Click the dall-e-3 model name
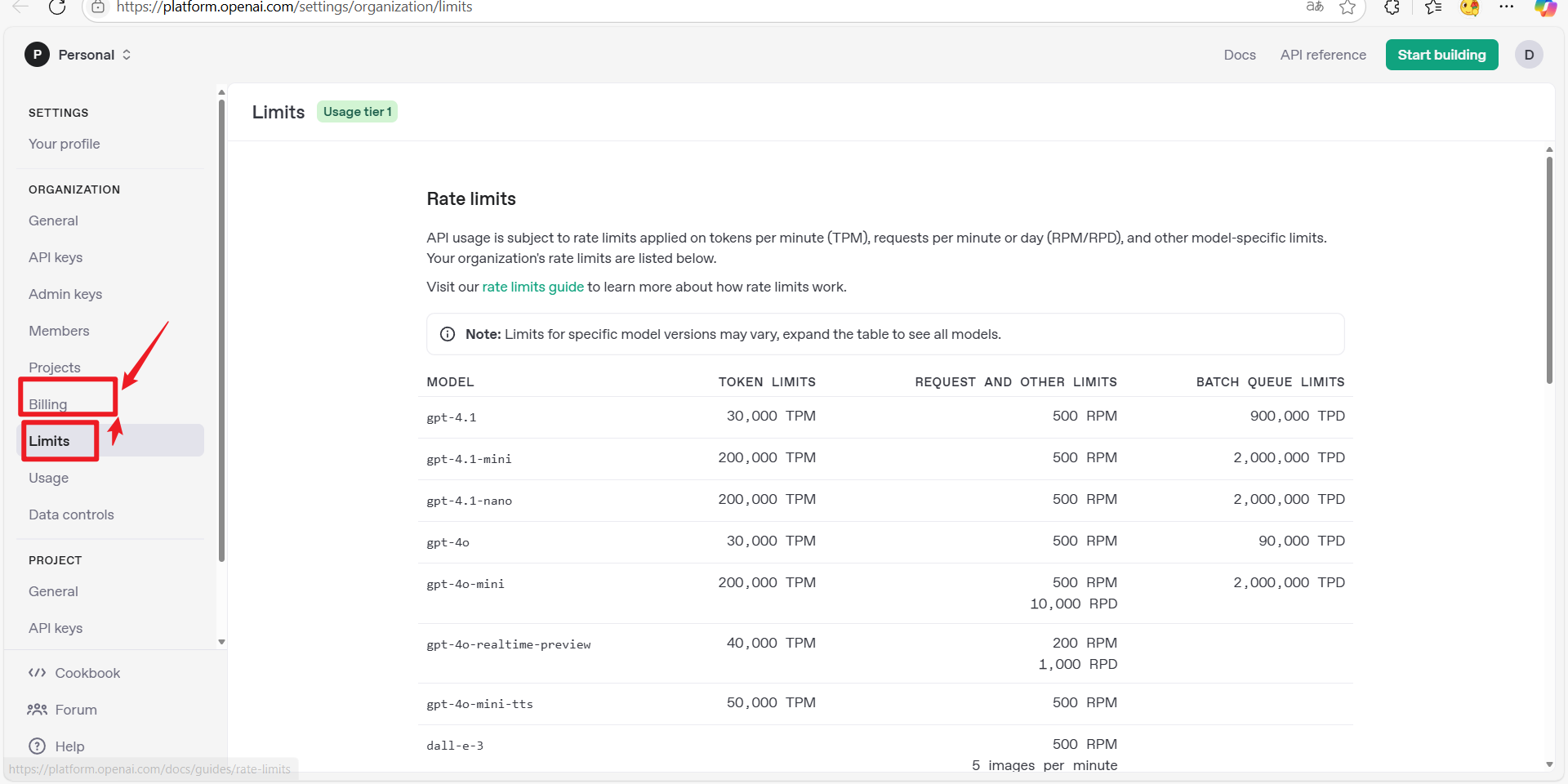Screen dimensions: 1568x784 pos(455,746)
